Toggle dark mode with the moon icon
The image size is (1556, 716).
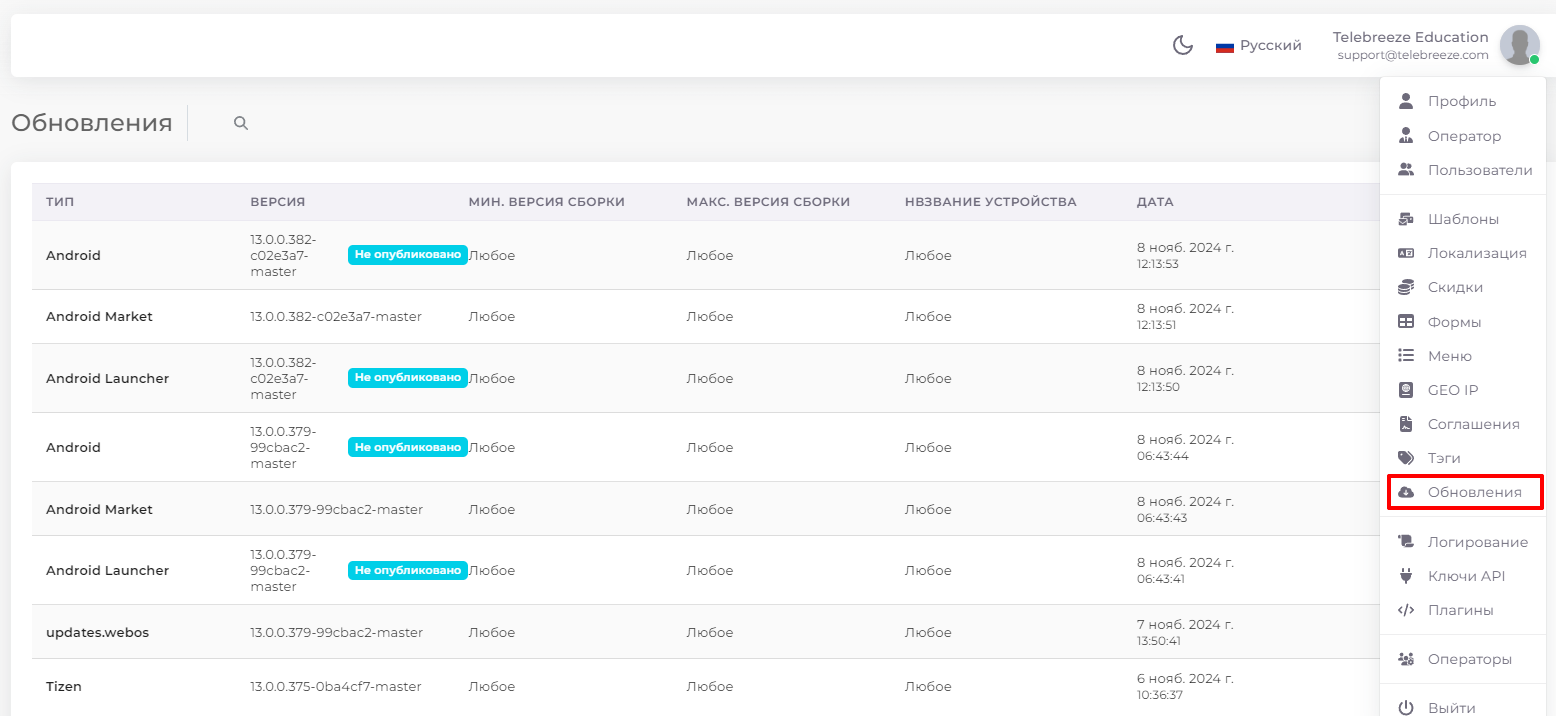[1183, 45]
